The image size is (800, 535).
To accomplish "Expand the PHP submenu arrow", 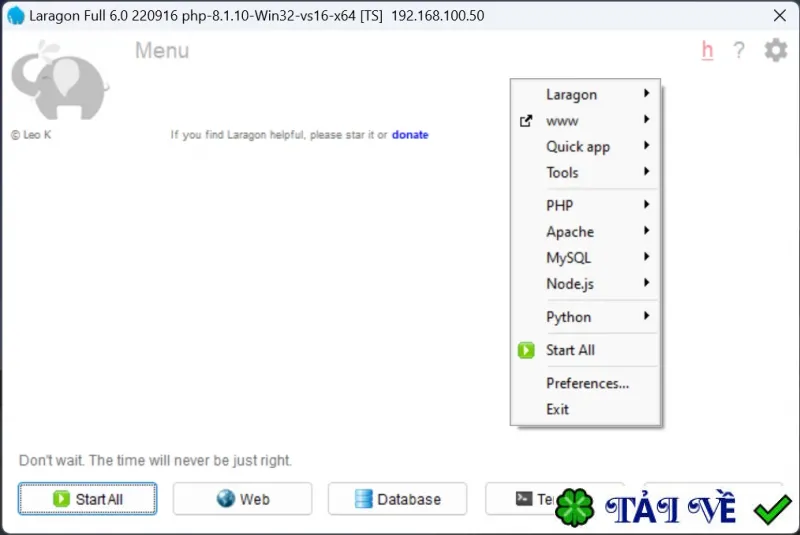I will [x=646, y=204].
